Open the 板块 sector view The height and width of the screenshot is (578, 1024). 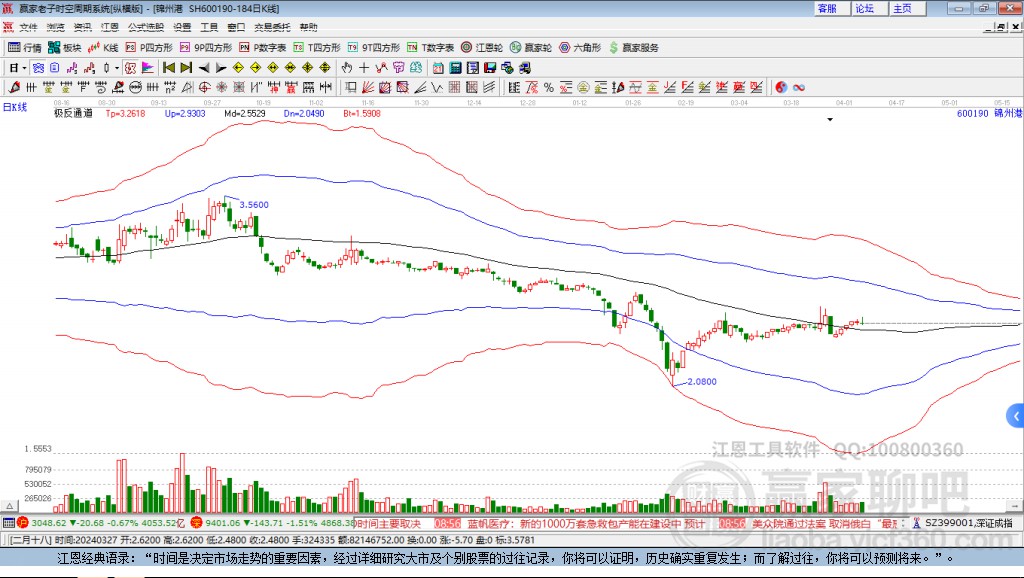[64, 48]
